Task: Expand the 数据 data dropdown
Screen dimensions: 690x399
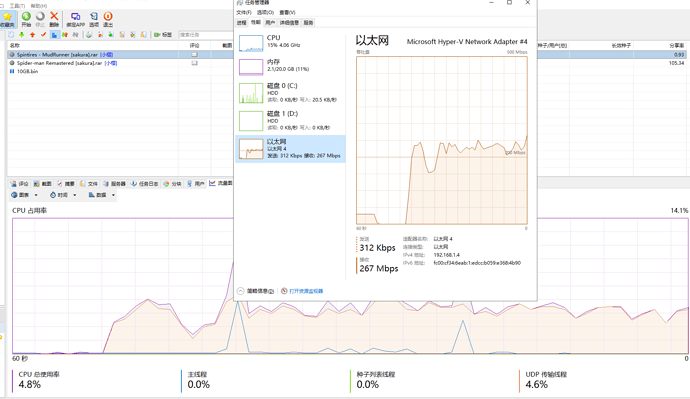Action: tap(102, 195)
